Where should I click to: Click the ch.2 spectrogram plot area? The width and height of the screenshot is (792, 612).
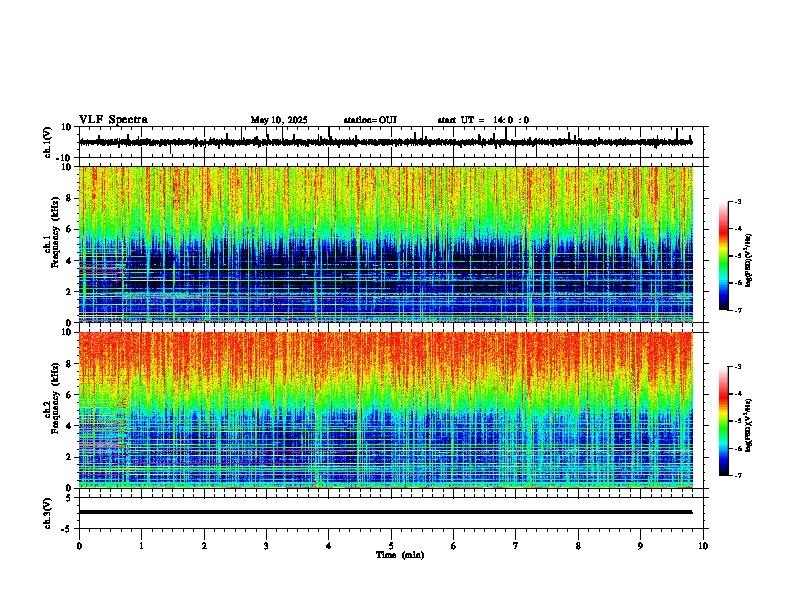(385, 410)
